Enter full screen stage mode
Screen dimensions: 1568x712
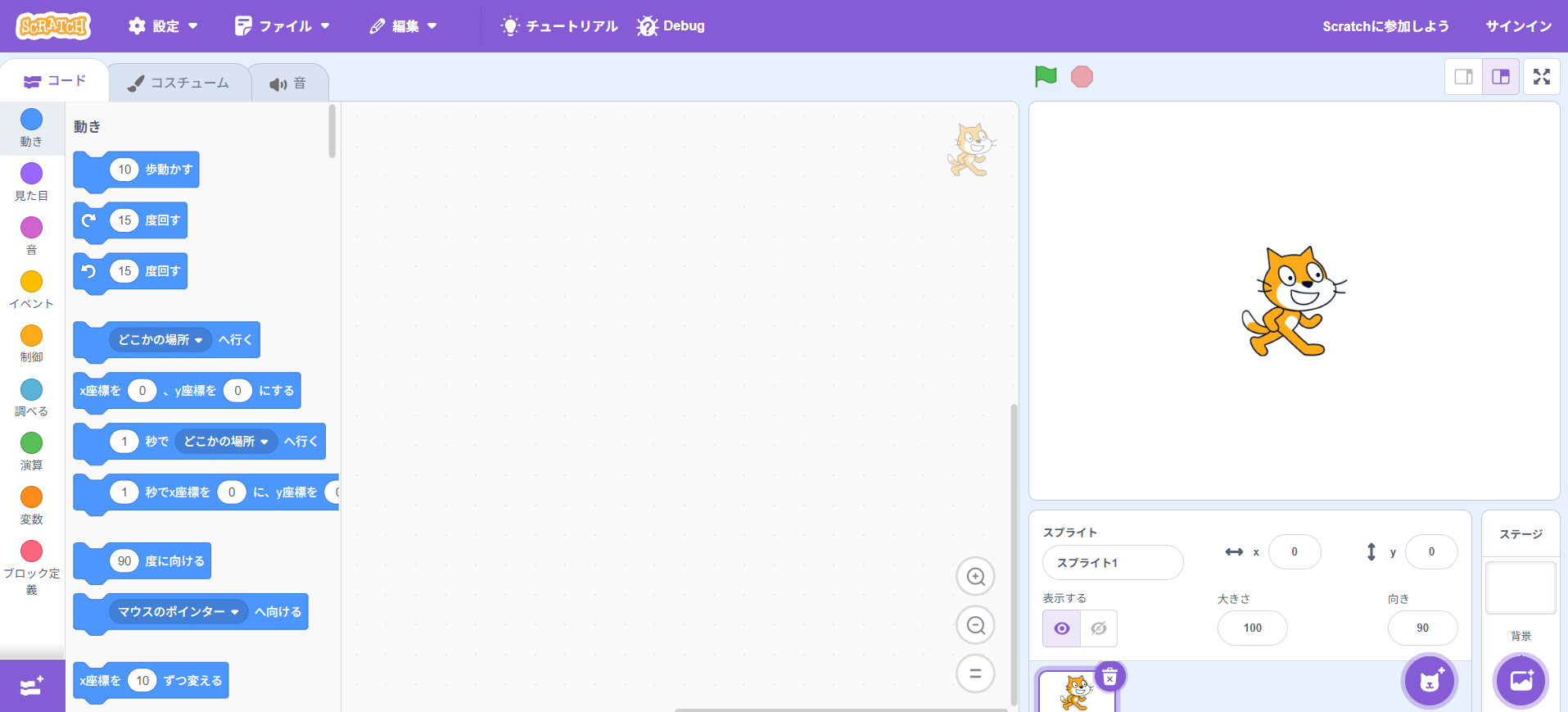(x=1542, y=76)
